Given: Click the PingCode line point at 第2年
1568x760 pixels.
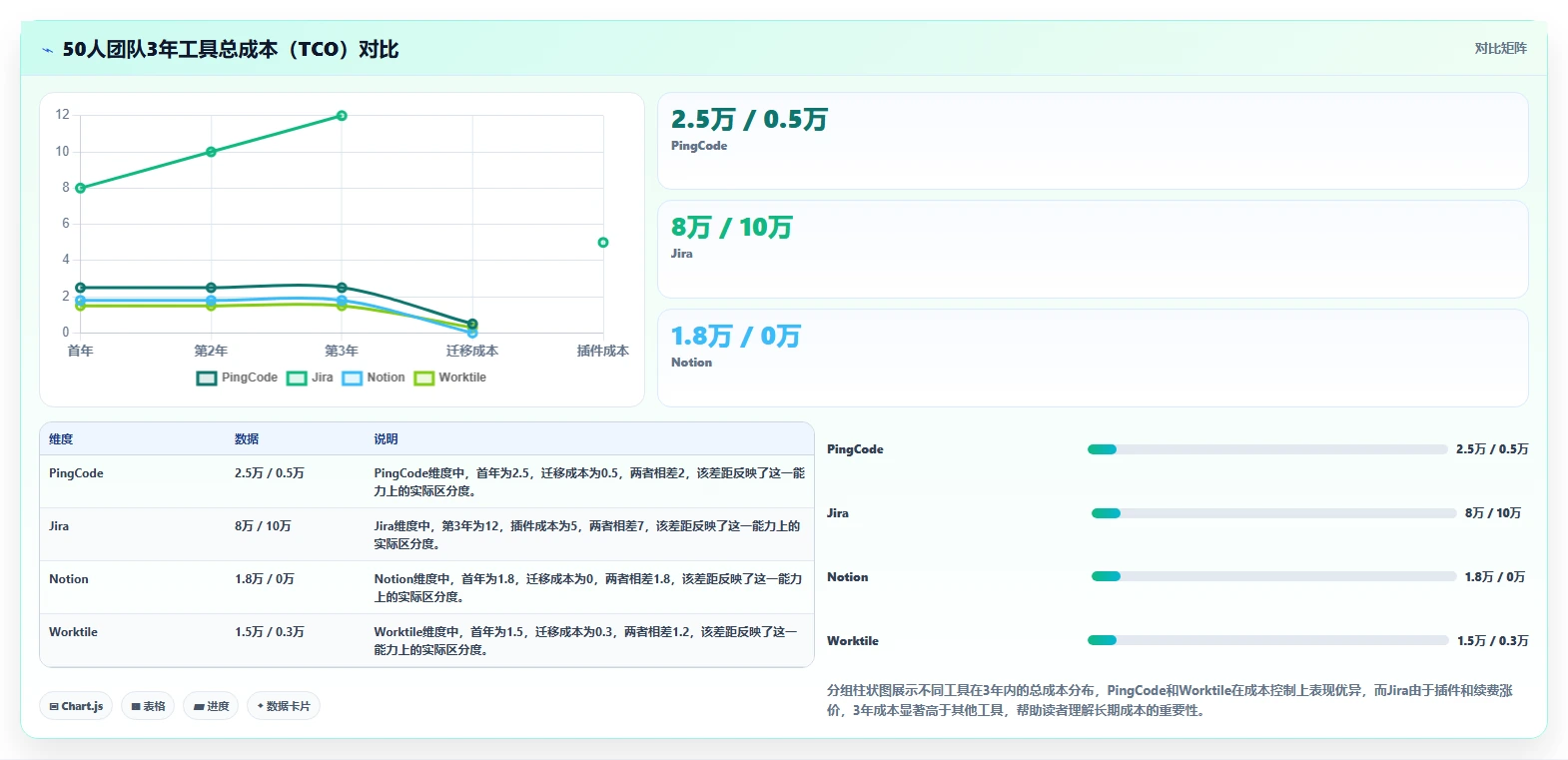Looking at the screenshot, I should coord(211,288).
